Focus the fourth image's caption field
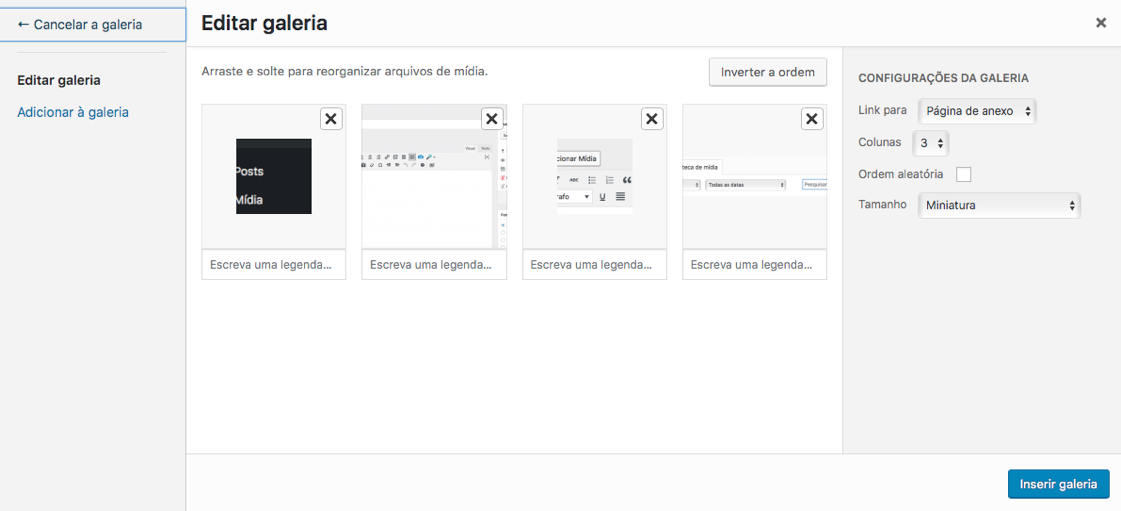The image size is (1121, 511). point(754,265)
